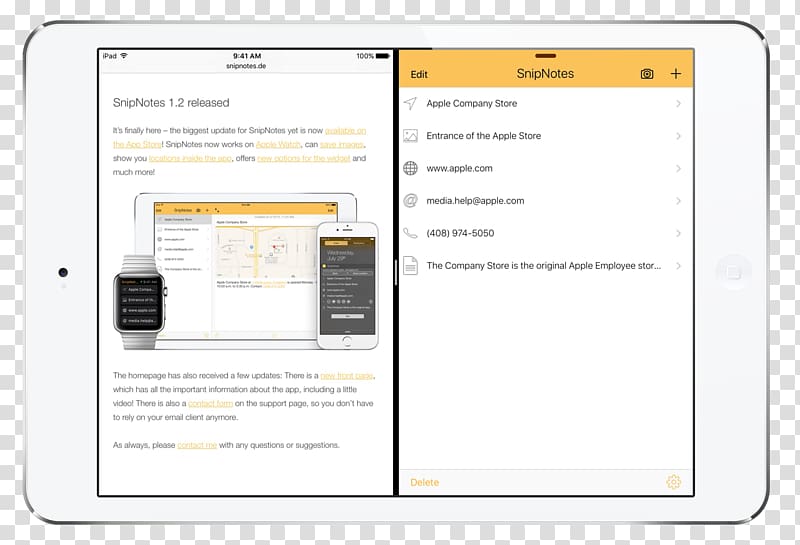Open the camera icon in SnipNotes header

[x=646, y=74]
